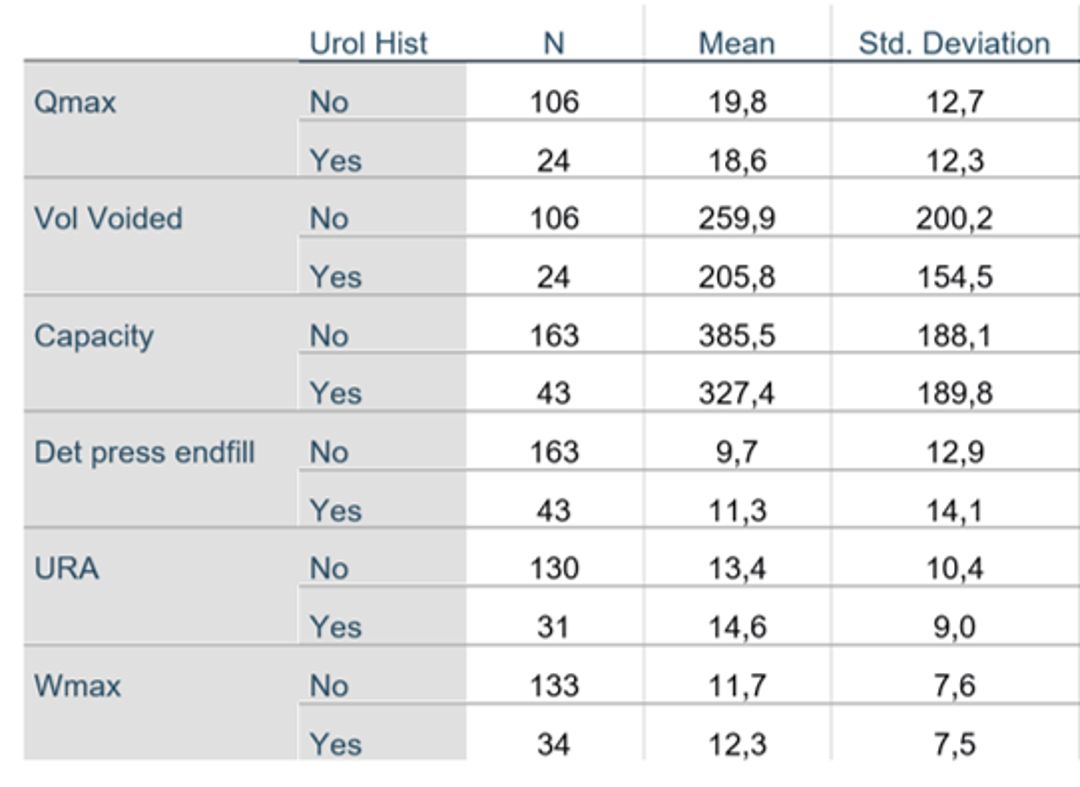Click the Det press endfill row label

coord(145,452)
